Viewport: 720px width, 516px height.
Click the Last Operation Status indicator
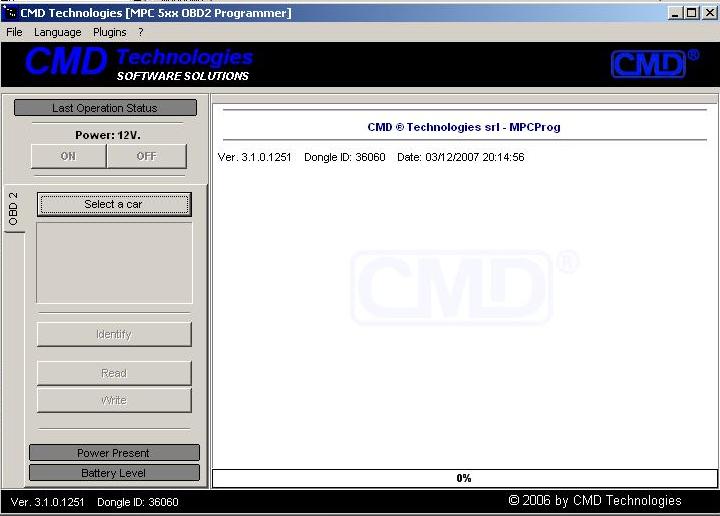(105, 108)
